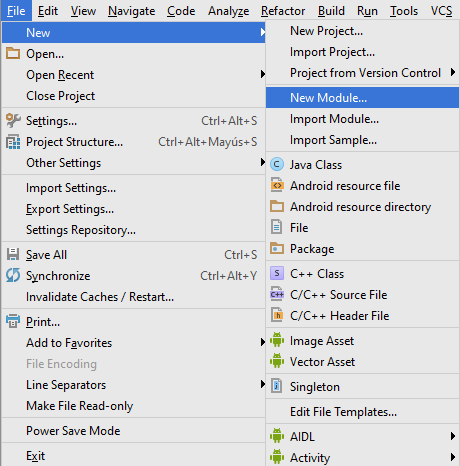Screen dimensions: 460x466
Task: Click the Save All floppy disk icon
Action: coord(13,254)
